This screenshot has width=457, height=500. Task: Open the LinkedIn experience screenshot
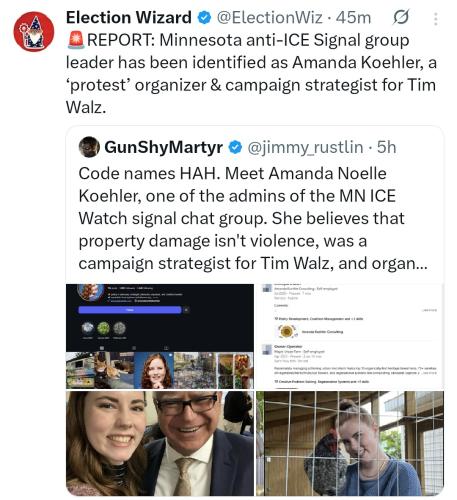[x=350, y=336]
